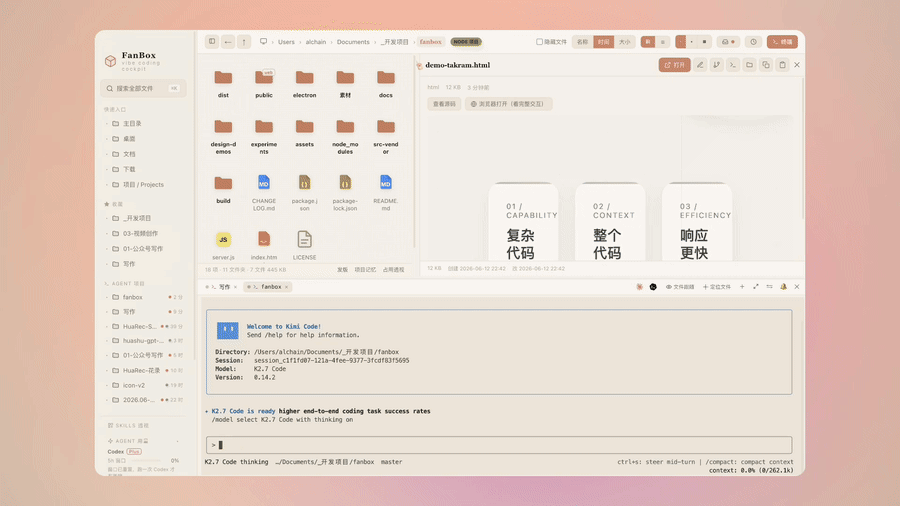The width and height of the screenshot is (900, 506).
Task: Select the index.htm file icon
Action: point(264,239)
